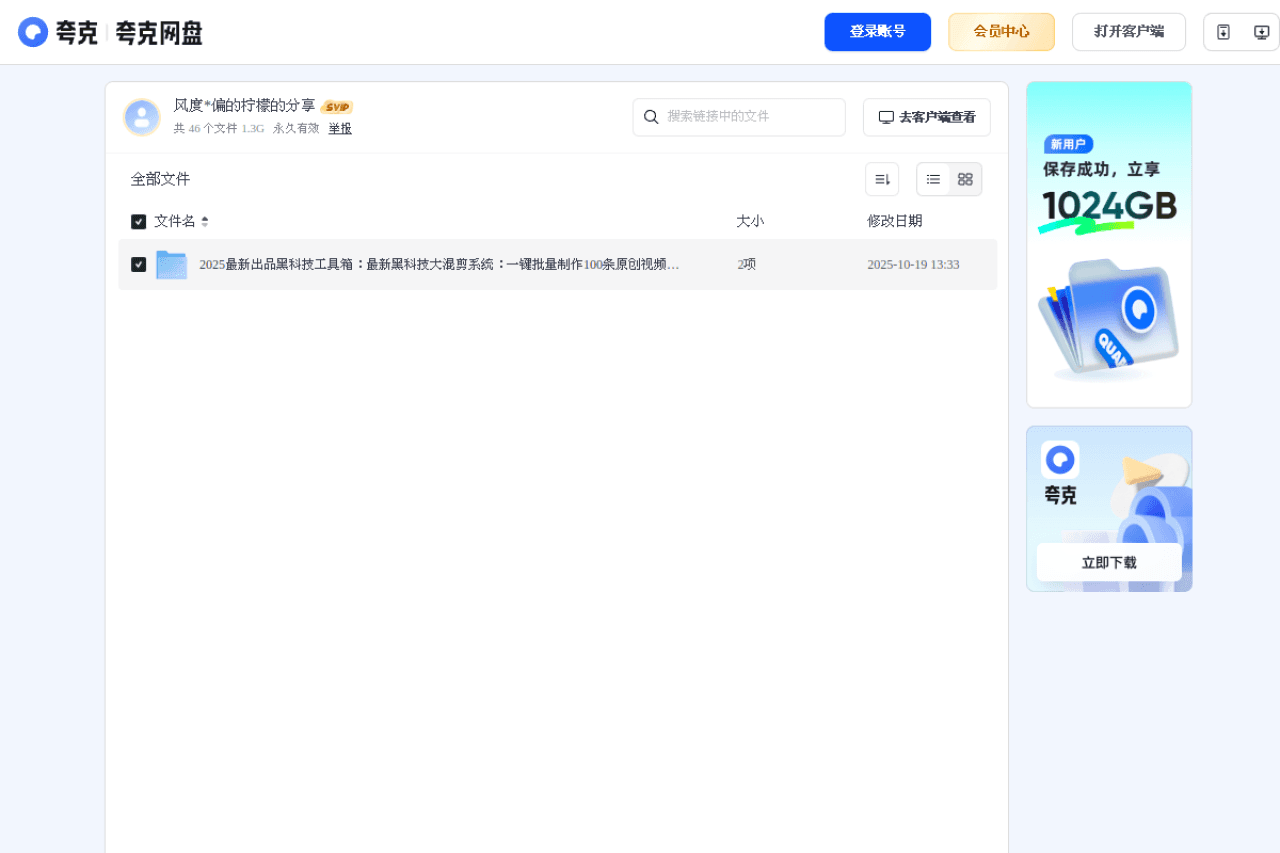1280x853 pixels.
Task: Click the 举报 link
Action: (x=340, y=128)
